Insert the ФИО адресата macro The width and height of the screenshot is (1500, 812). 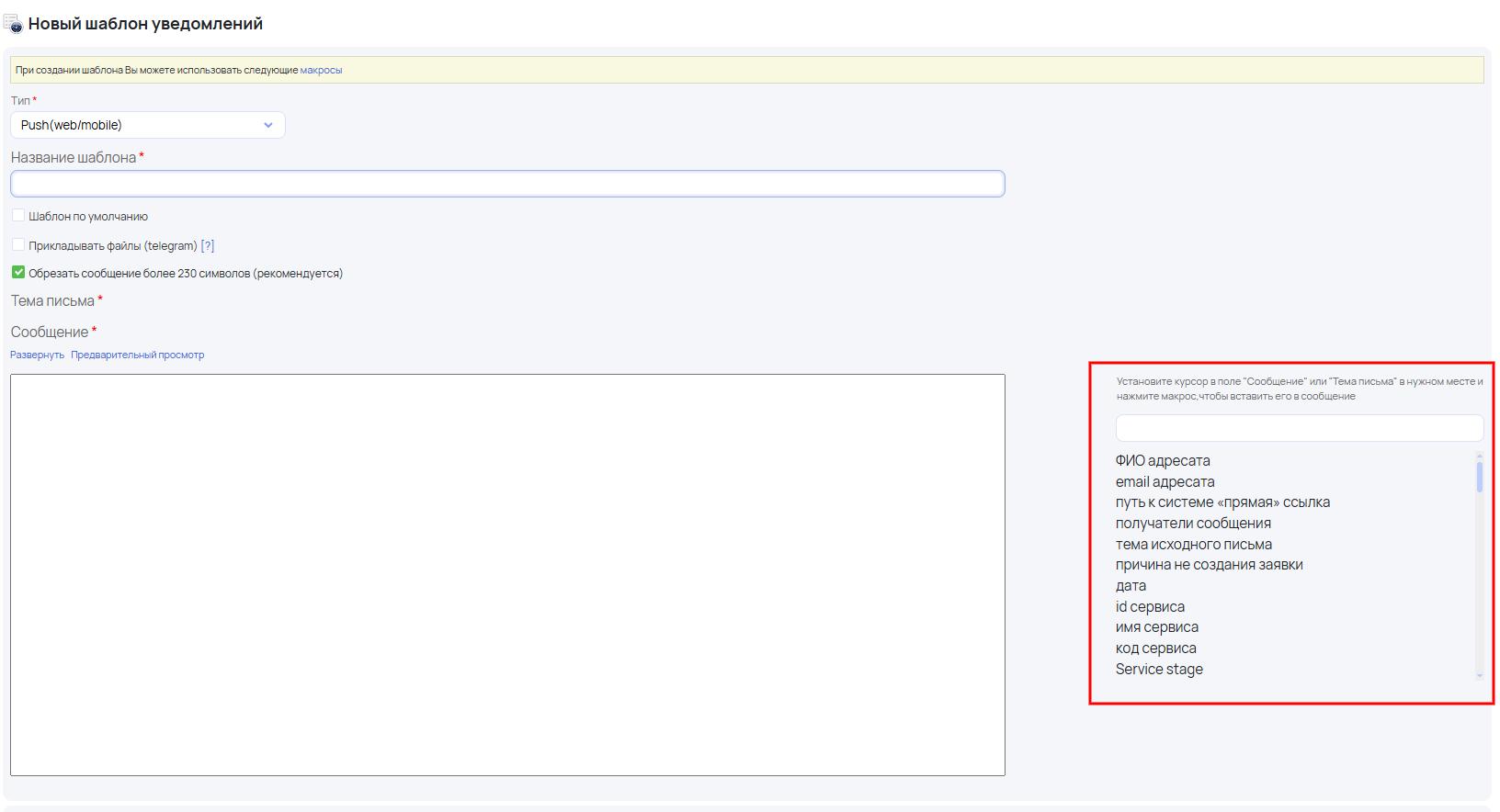click(1163, 461)
